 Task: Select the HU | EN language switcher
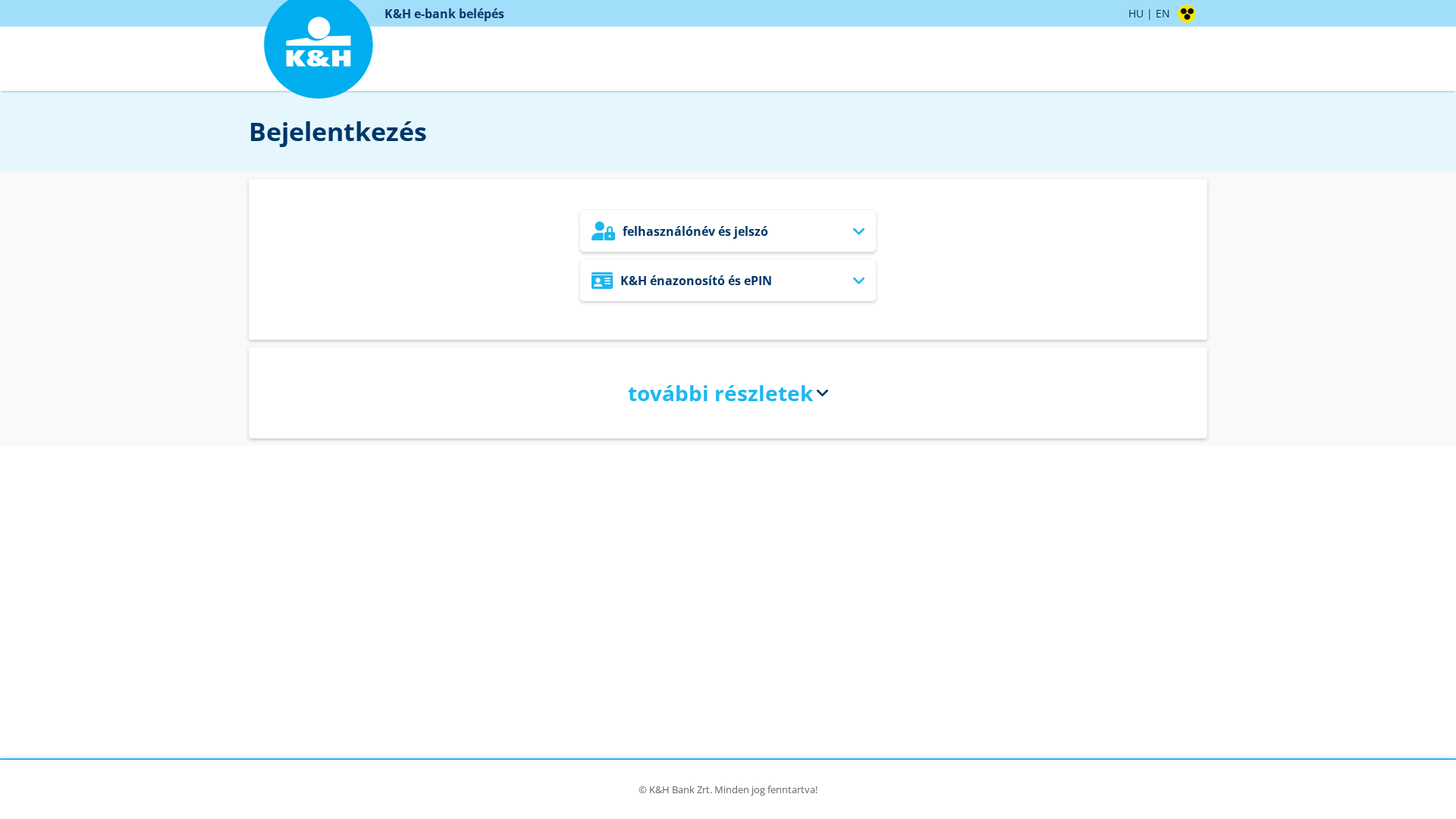pyautogui.click(x=1149, y=13)
